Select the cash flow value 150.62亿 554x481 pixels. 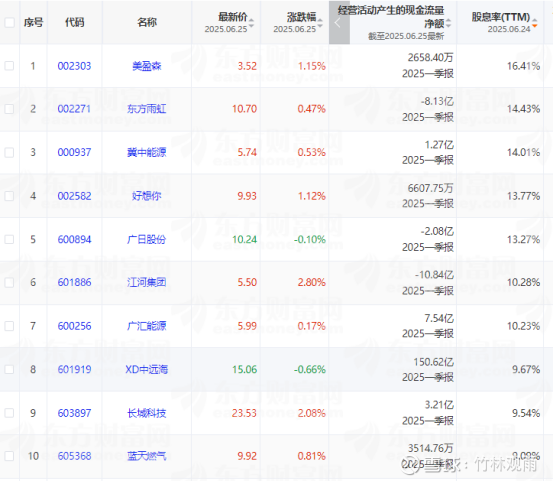(x=434, y=362)
